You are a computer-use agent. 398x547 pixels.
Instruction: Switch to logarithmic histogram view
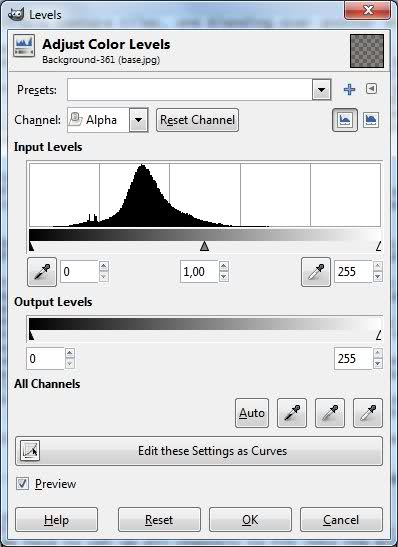(371, 120)
